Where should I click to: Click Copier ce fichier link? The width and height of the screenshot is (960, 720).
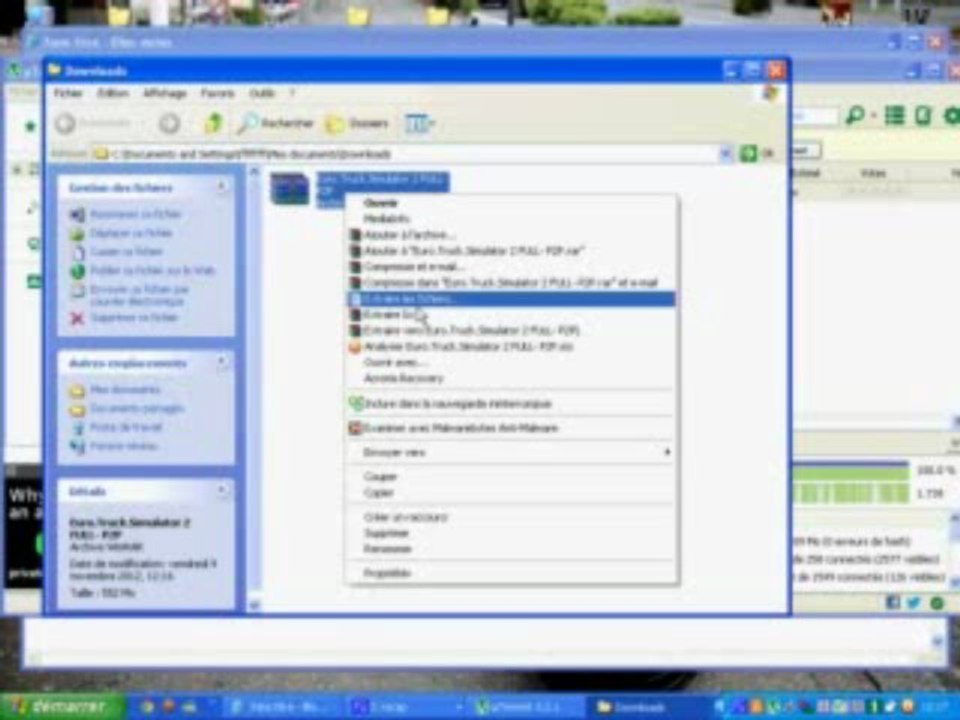pyautogui.click(x=127, y=252)
